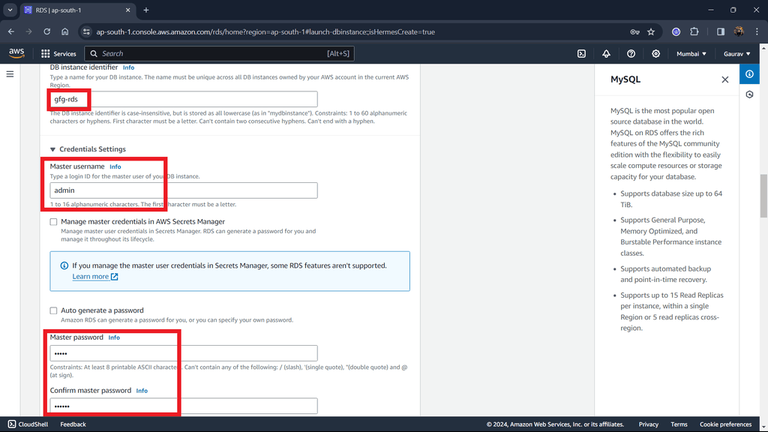Close the MySQL help panel

(x=725, y=79)
